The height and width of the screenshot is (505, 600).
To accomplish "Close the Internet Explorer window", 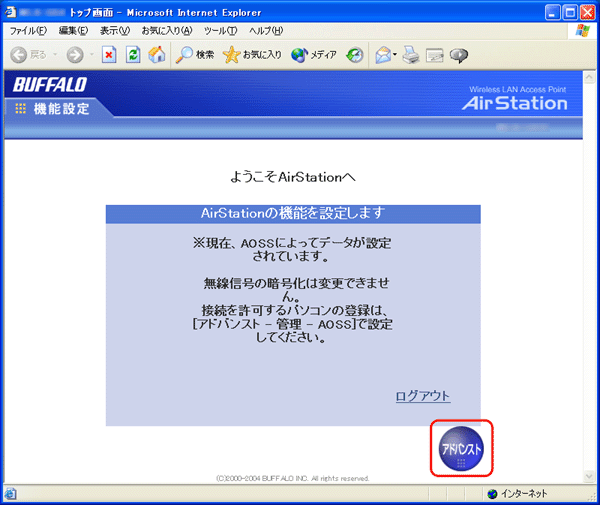I will 588,13.
